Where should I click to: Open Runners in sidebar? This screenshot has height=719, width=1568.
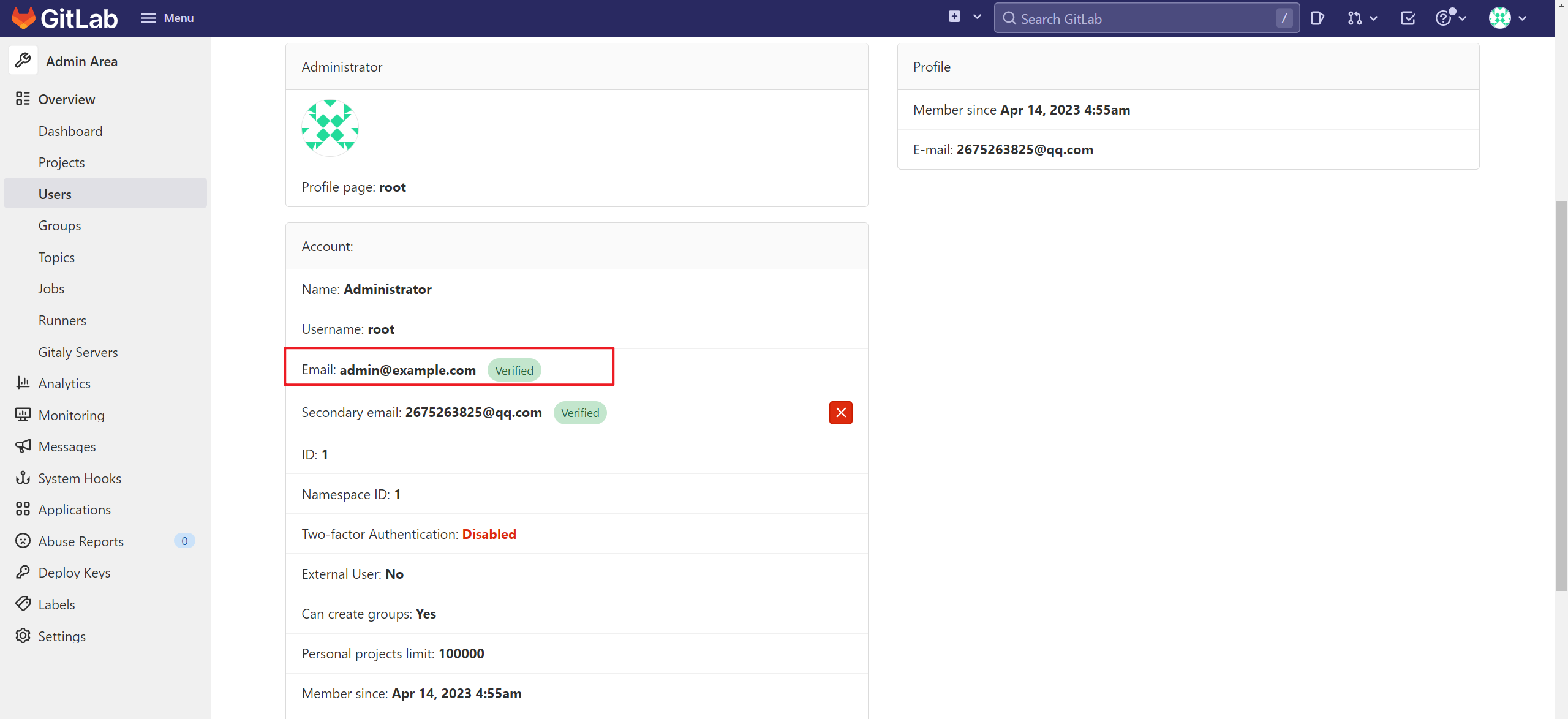[62, 320]
